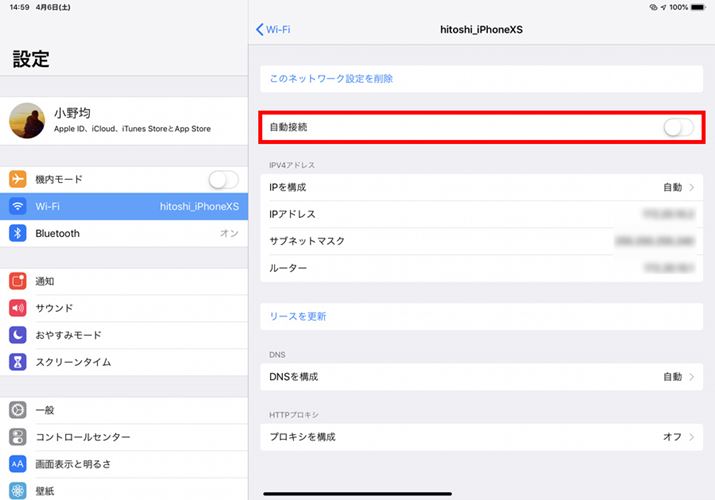Tap このネットワーク設定を削除 link

click(x=331, y=78)
